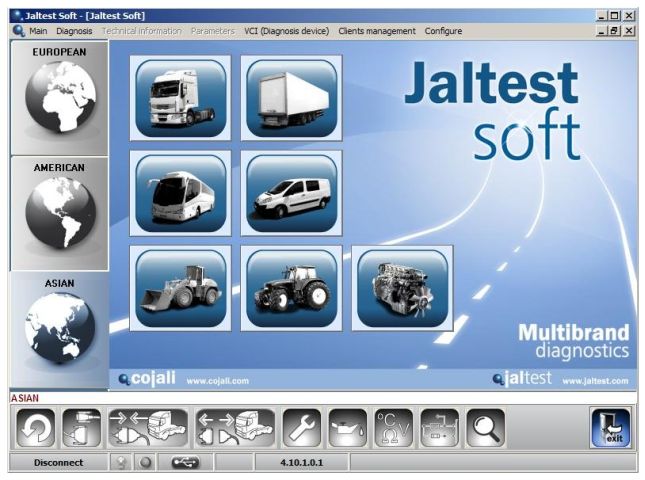Pick the ASIAN globe region

tap(60, 330)
